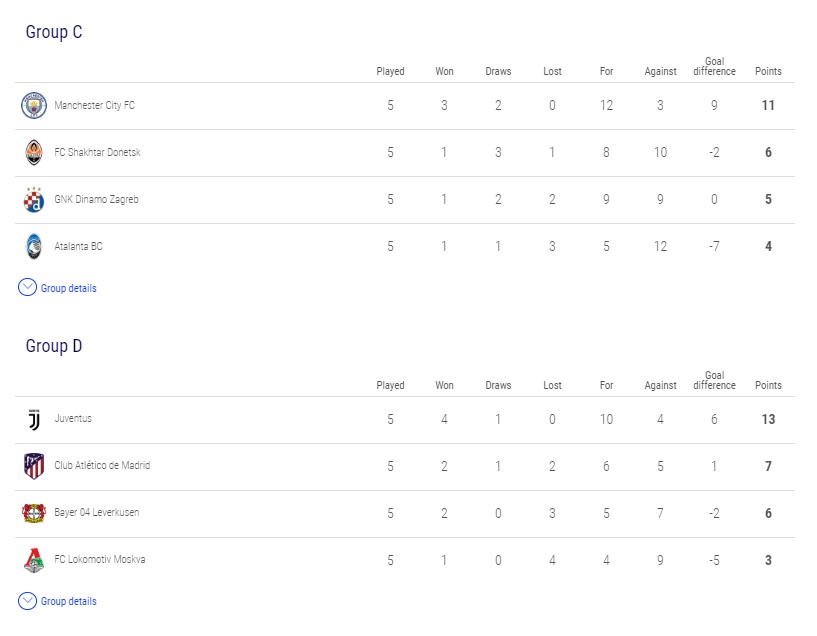Screen dimensions: 817x636
Task: Click Goal difference header in Group D
Action: (x=714, y=380)
